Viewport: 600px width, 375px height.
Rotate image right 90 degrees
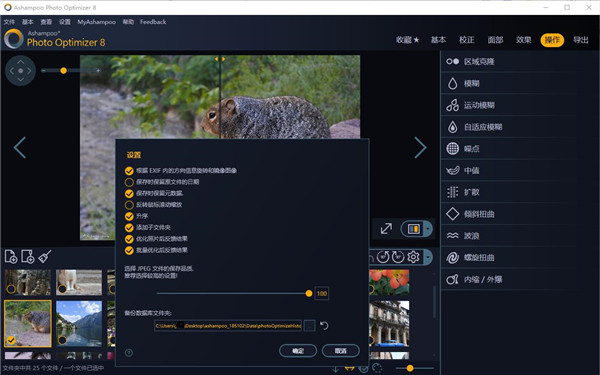pos(398,257)
